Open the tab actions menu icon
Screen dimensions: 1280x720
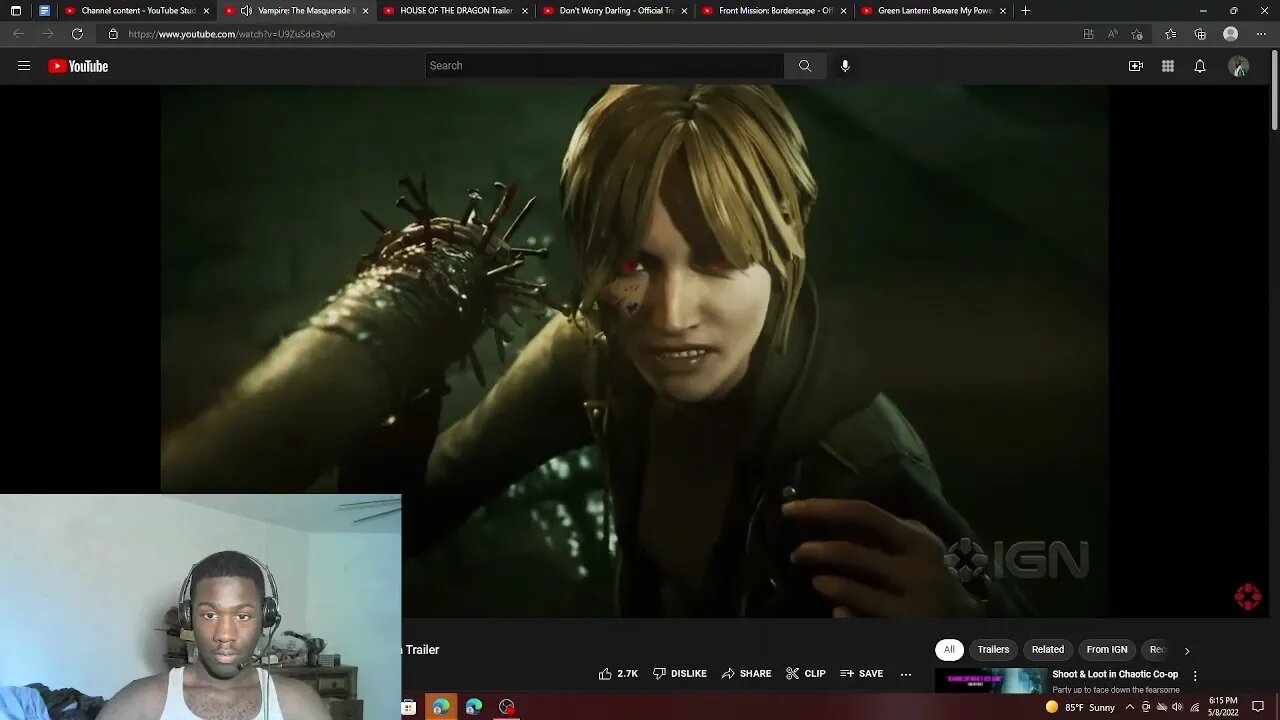click(x=16, y=11)
